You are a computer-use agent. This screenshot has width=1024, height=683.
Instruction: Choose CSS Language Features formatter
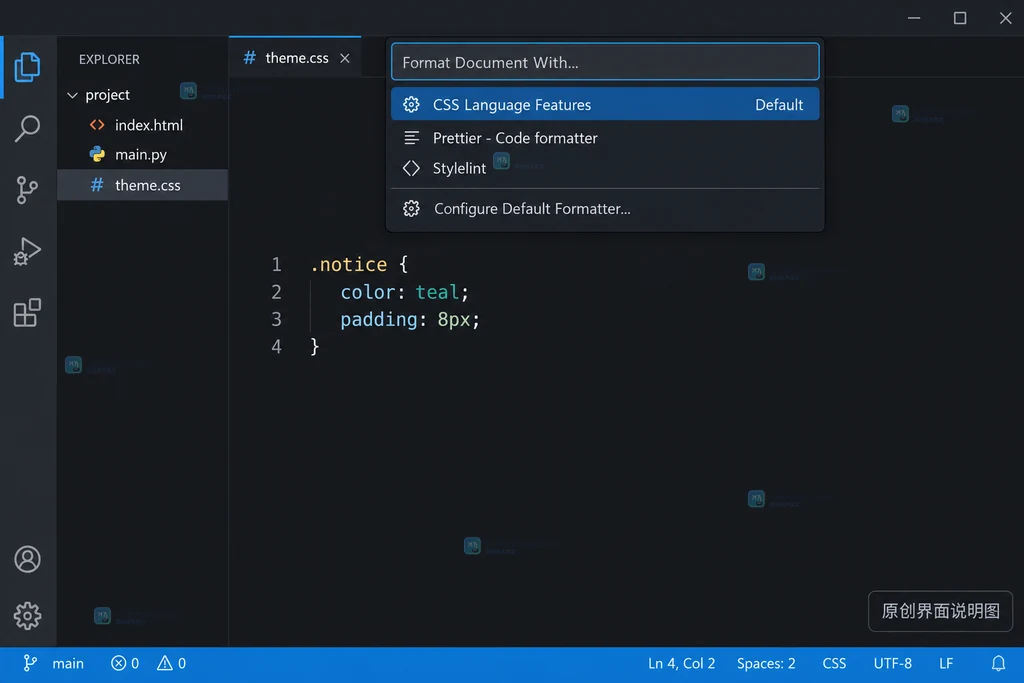[605, 104]
